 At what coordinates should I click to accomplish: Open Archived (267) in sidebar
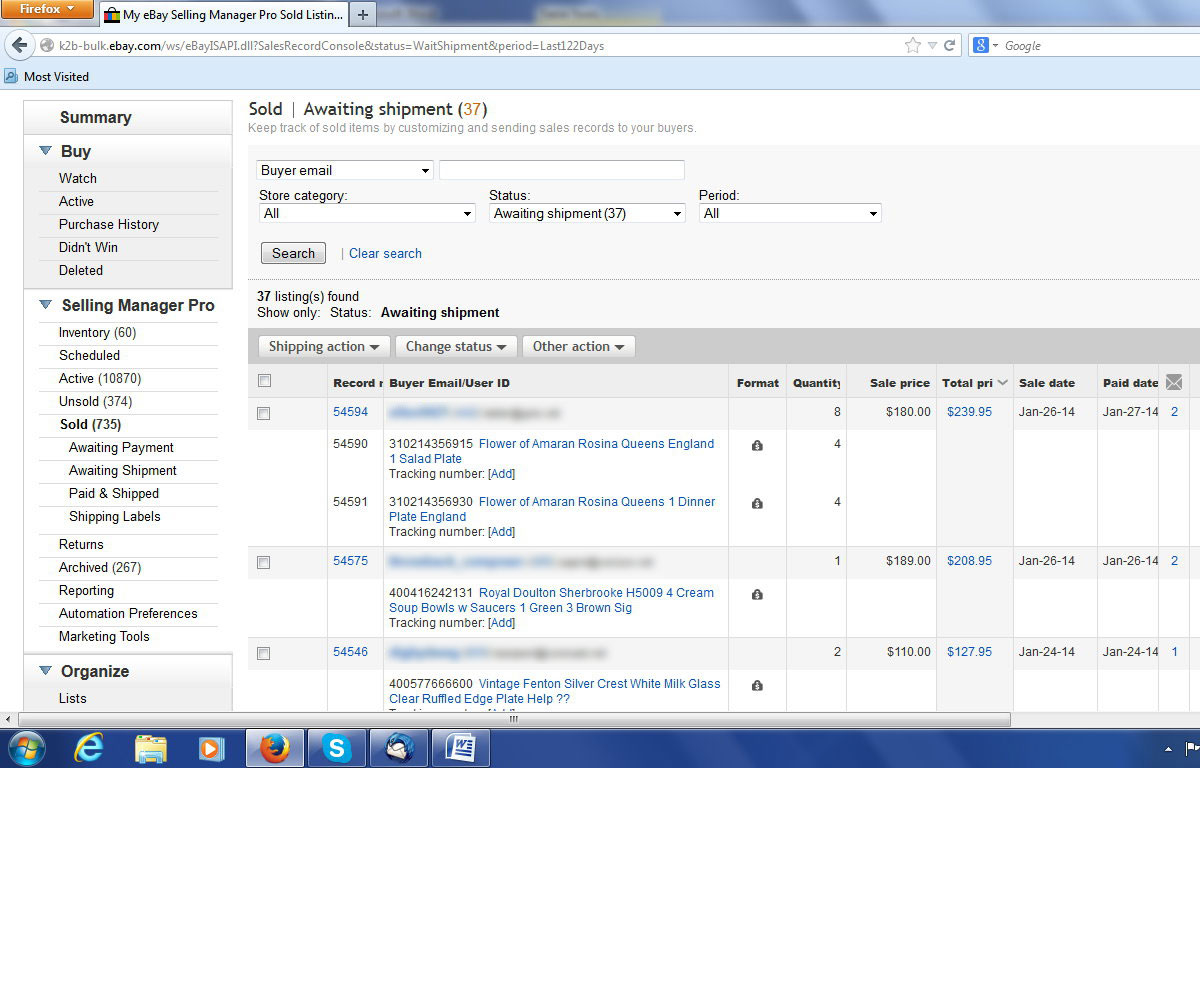100,567
